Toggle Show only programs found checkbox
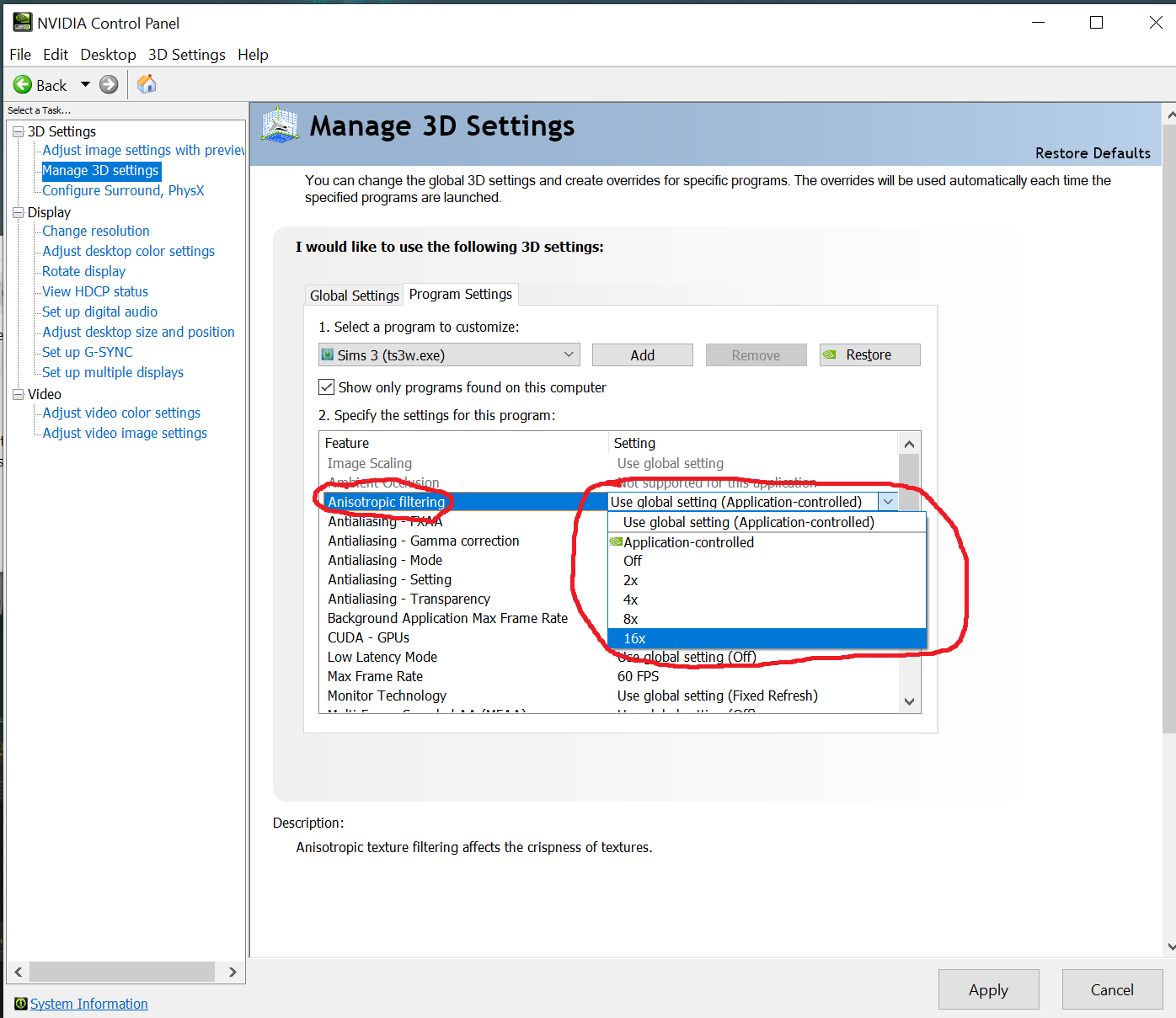 coord(326,387)
